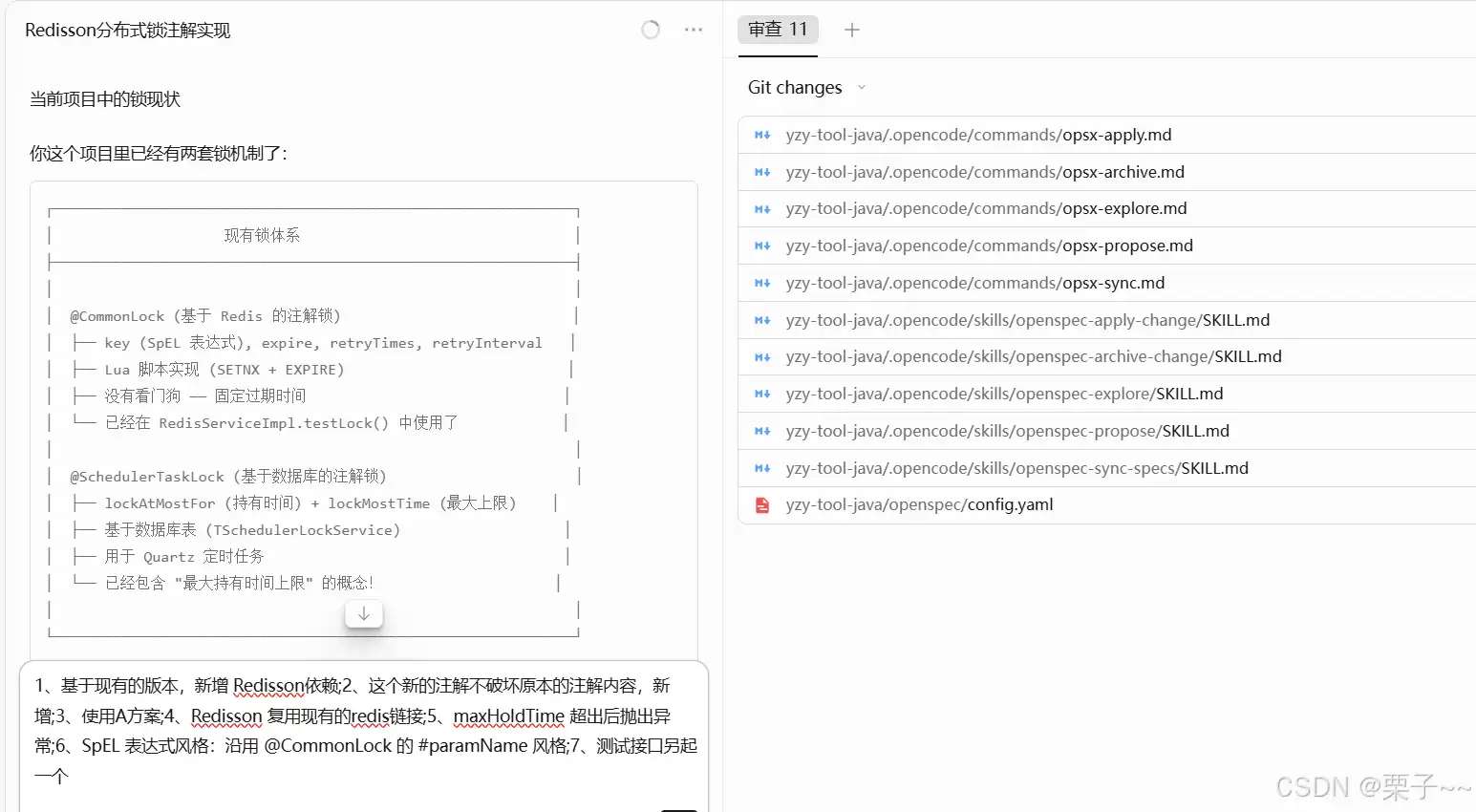Click markdown icon beside openspec-explore SKILL.md
This screenshot has width=1476, height=812.
tap(762, 394)
